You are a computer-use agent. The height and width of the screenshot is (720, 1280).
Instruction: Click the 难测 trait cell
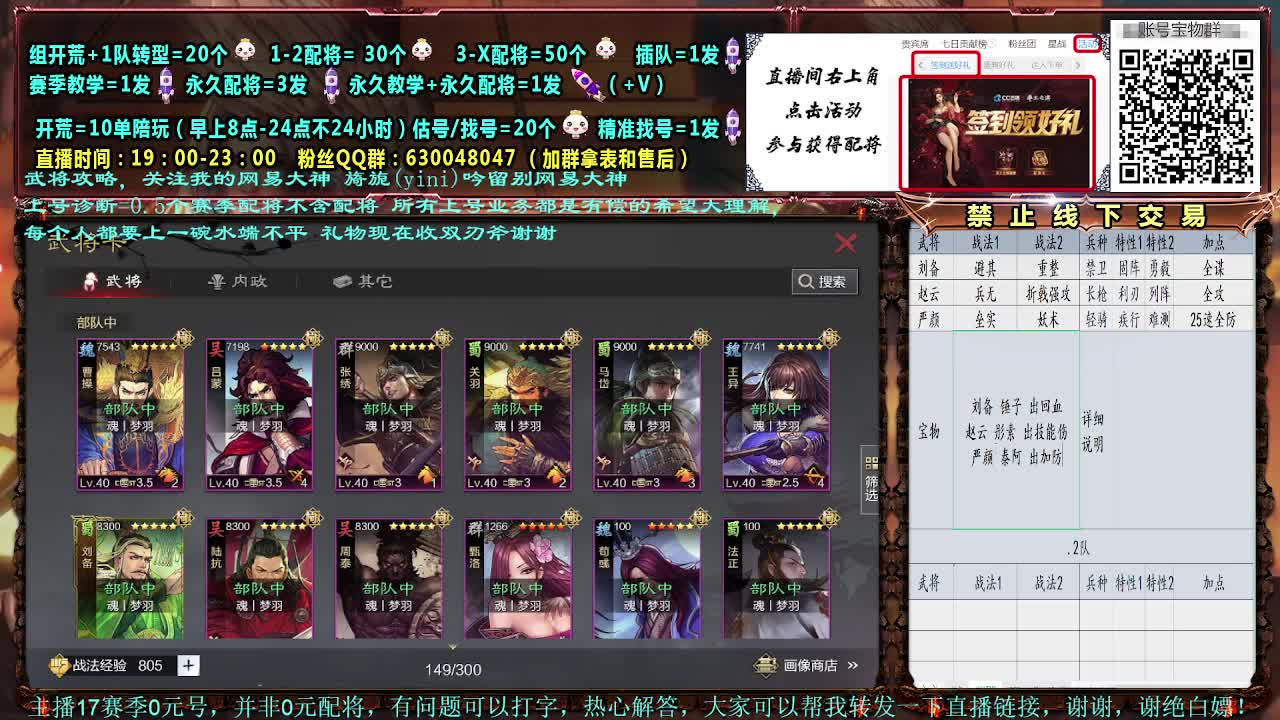pyautogui.click(x=1160, y=320)
